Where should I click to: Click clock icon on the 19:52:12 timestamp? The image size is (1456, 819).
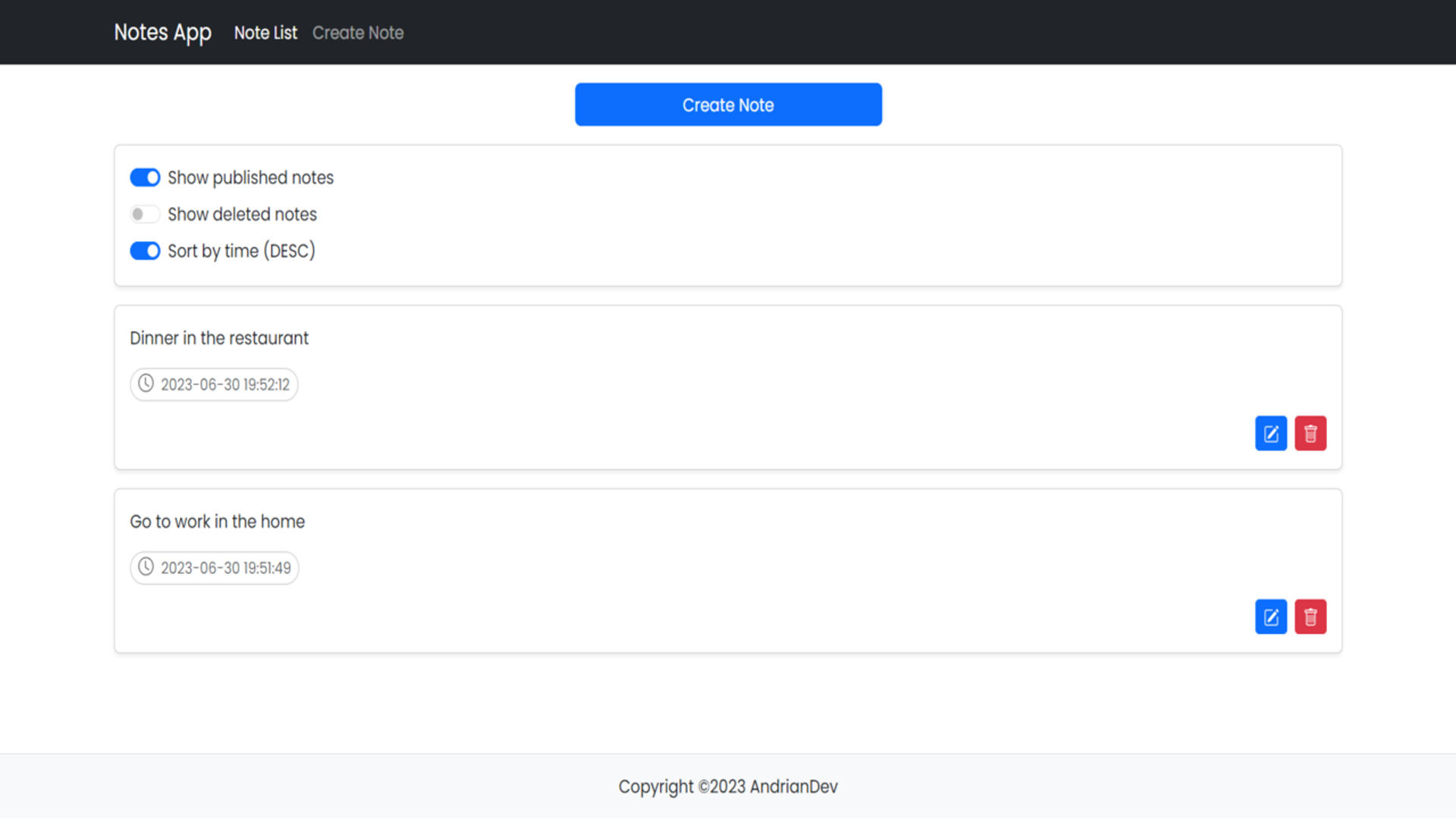[146, 384]
